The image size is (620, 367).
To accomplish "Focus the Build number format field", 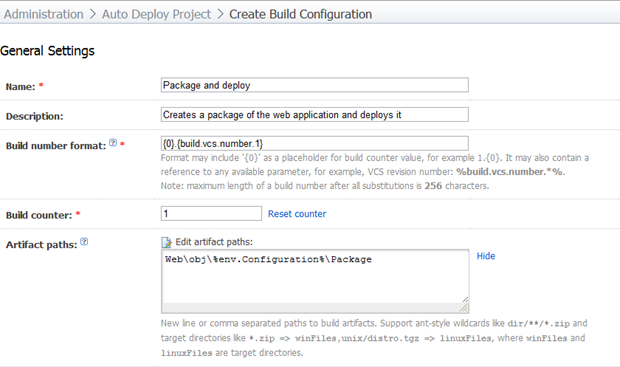I will pos(315,143).
